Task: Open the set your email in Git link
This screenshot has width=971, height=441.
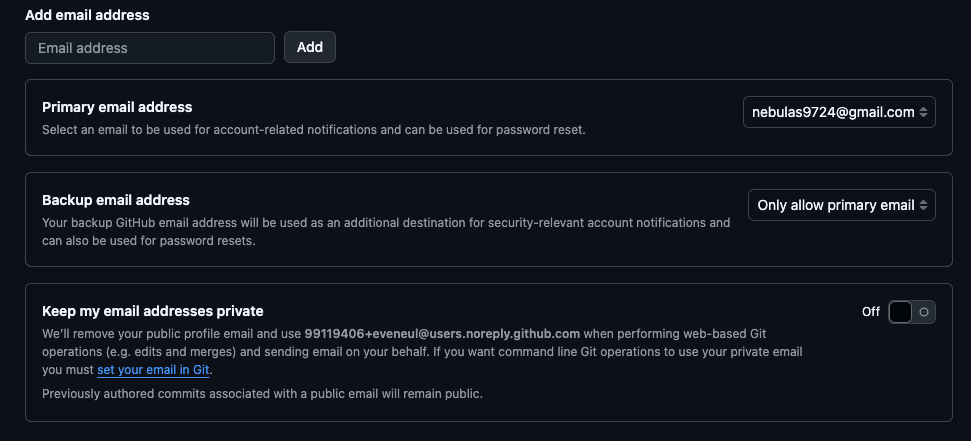Action: (x=154, y=370)
